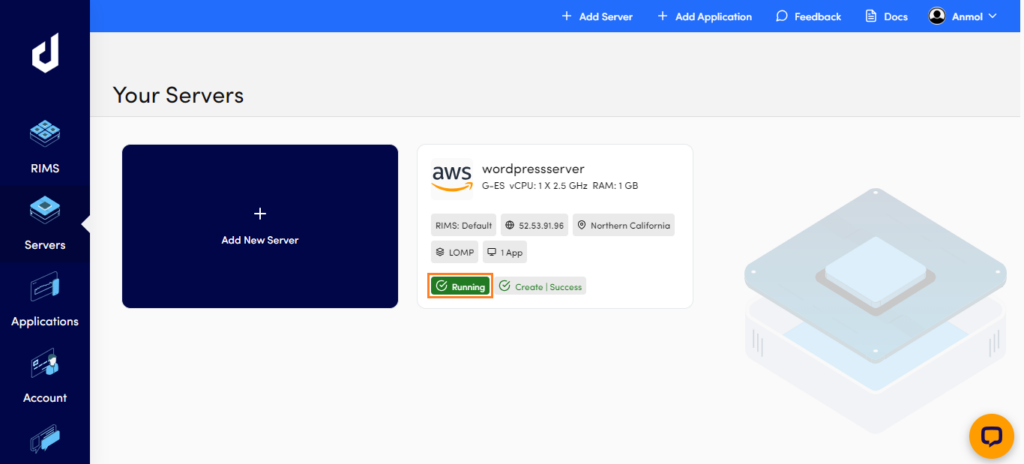The width and height of the screenshot is (1024, 464).
Task: Click the Anmol user avatar icon
Action: pos(937,16)
